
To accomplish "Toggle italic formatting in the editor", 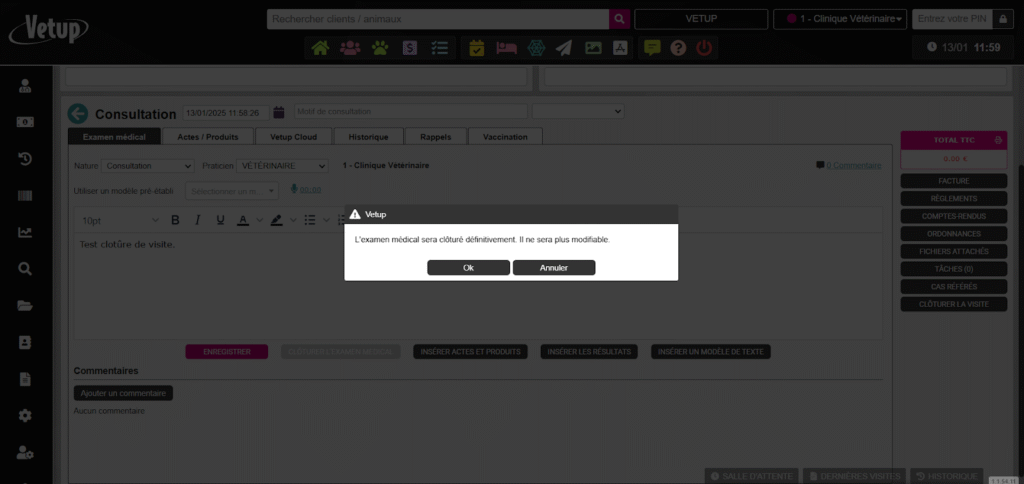I will pos(197,220).
